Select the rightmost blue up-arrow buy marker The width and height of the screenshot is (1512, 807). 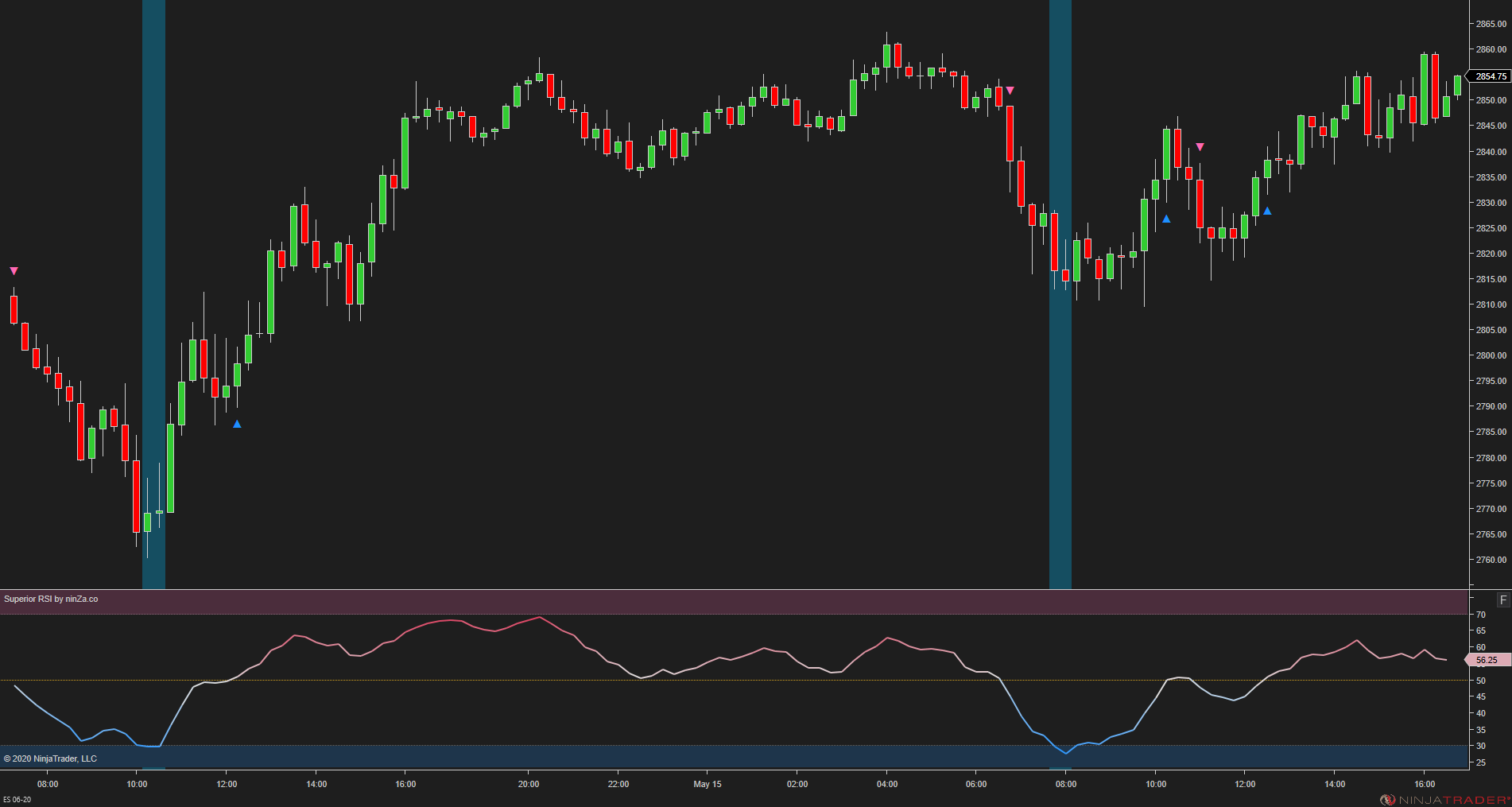pos(1268,211)
